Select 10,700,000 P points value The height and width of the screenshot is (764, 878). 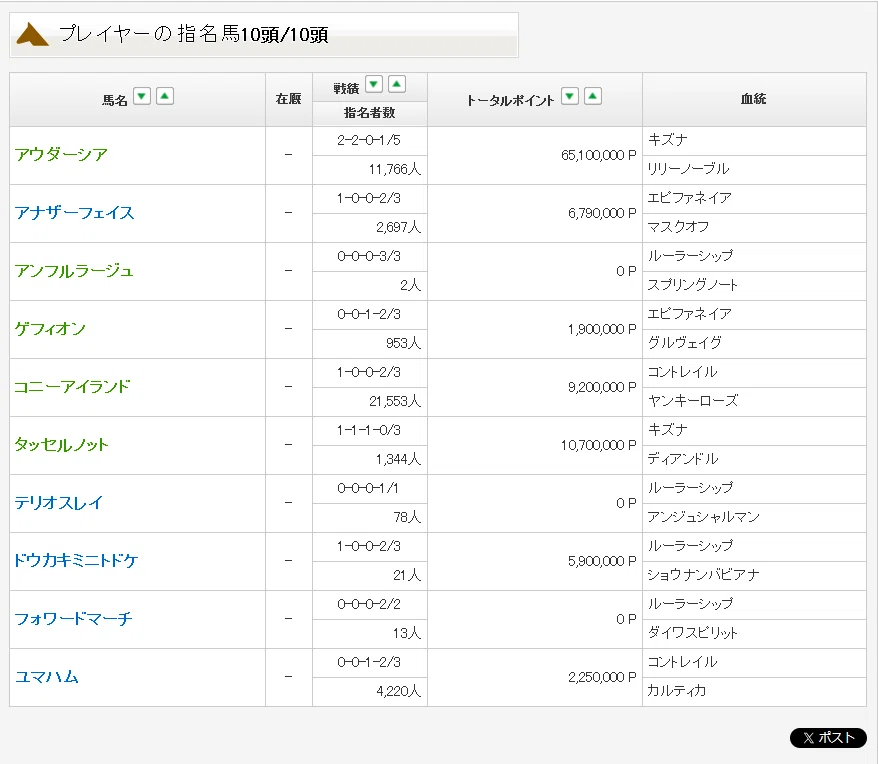tap(599, 445)
